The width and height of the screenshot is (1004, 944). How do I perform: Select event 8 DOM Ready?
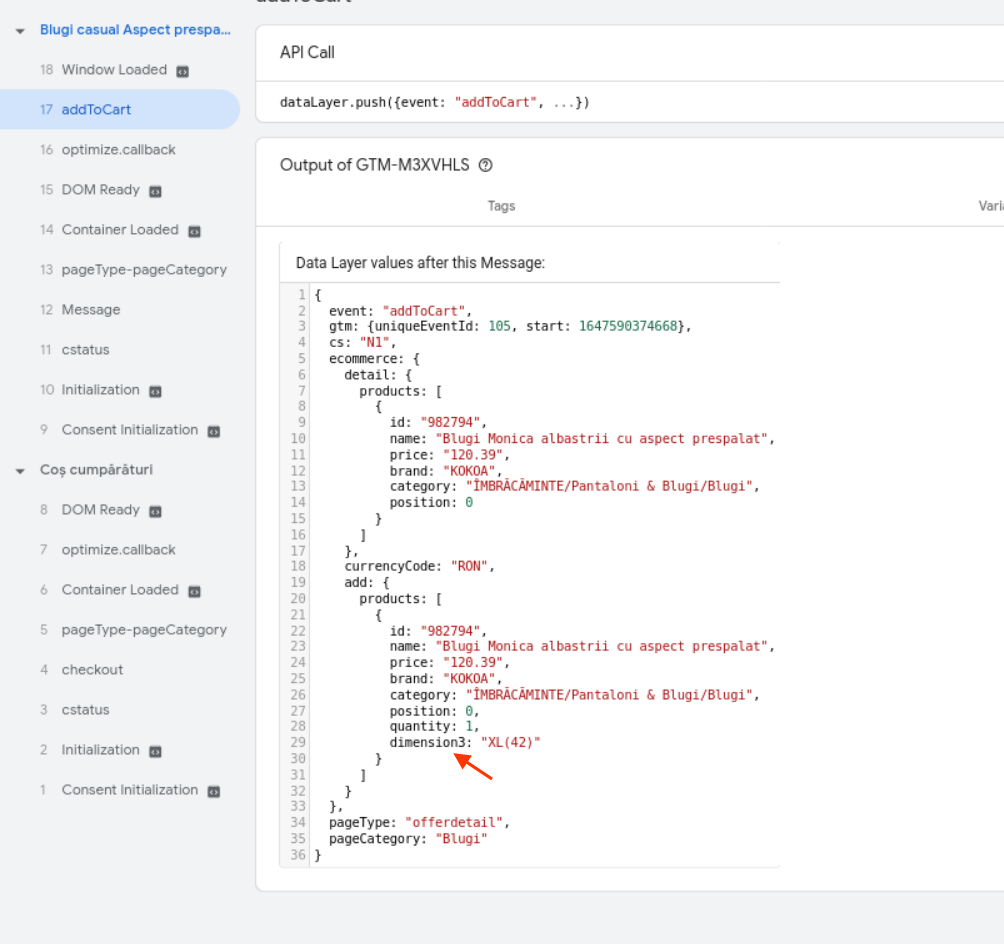[101, 510]
